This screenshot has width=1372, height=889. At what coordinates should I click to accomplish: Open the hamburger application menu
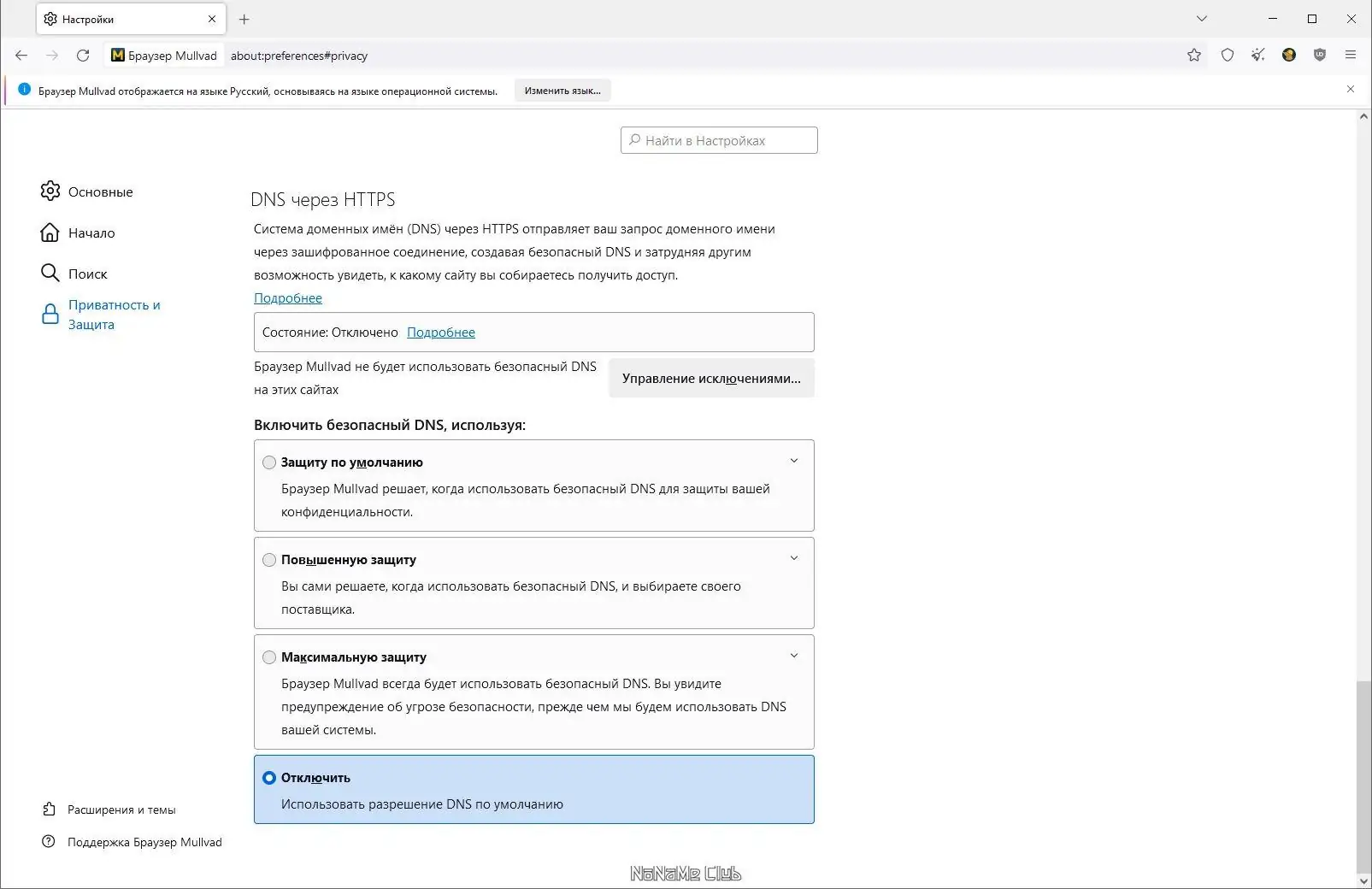coord(1351,56)
